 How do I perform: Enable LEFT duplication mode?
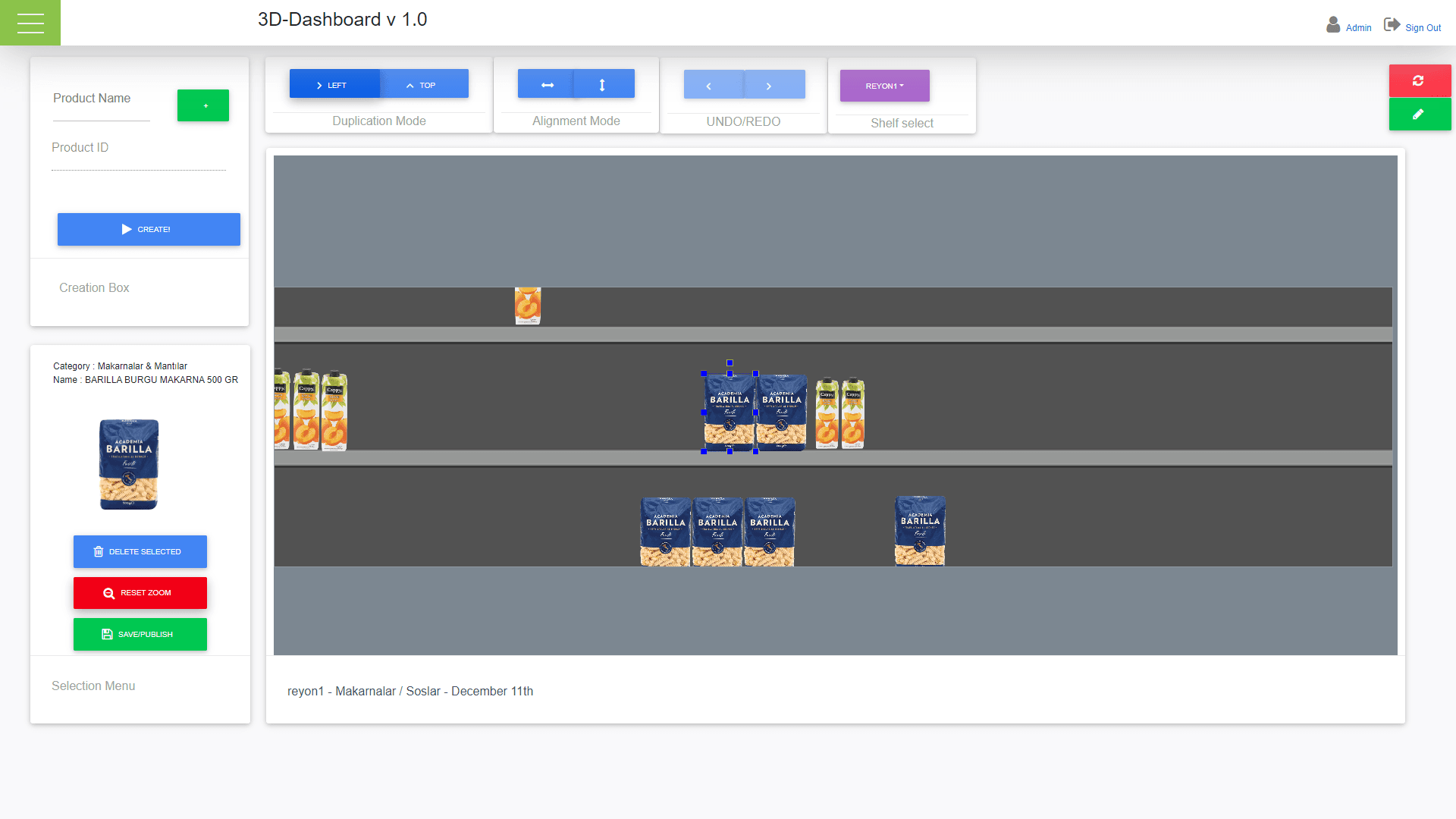point(334,84)
